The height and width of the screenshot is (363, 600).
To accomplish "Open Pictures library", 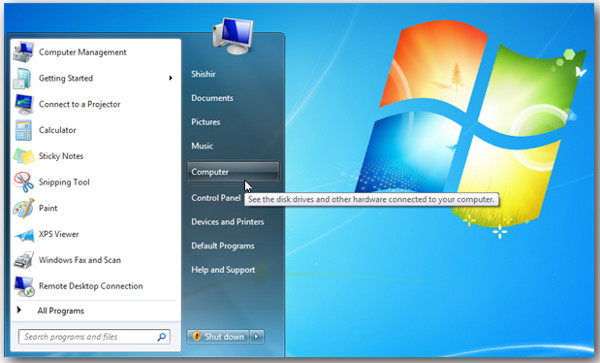I will [x=206, y=122].
